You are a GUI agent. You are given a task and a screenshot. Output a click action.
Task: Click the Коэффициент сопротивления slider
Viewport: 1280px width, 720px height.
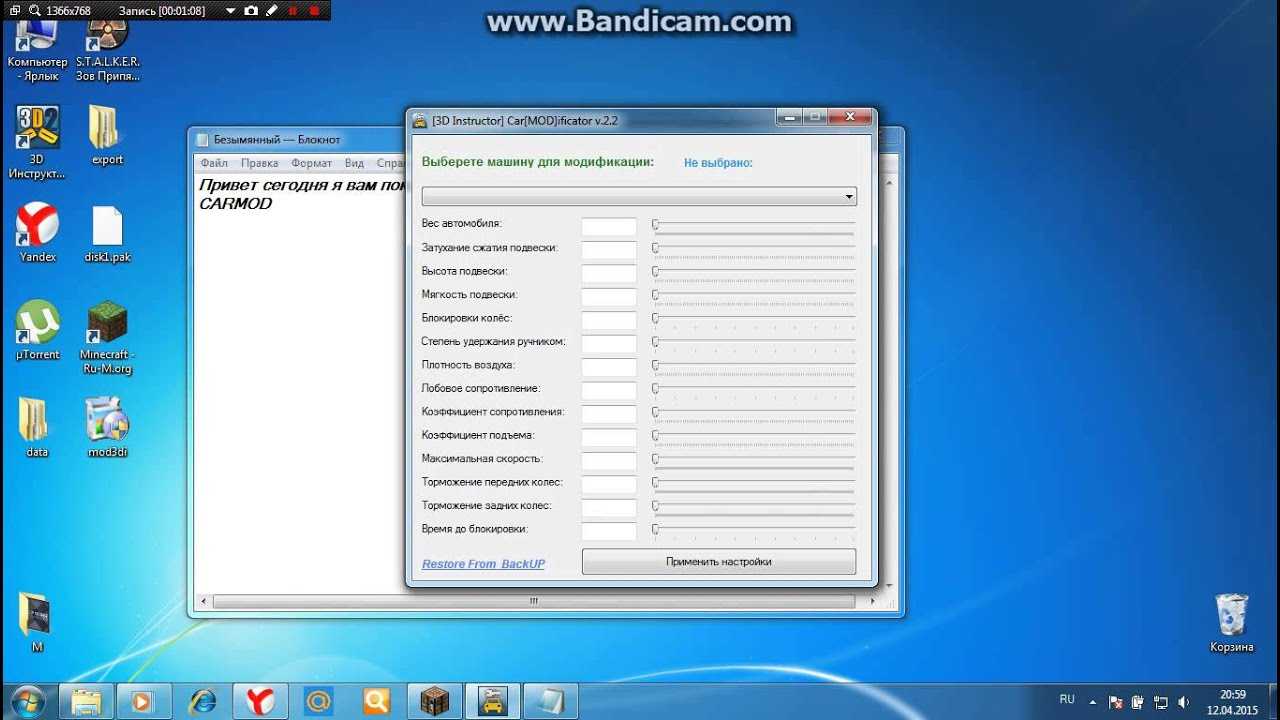tap(754, 413)
